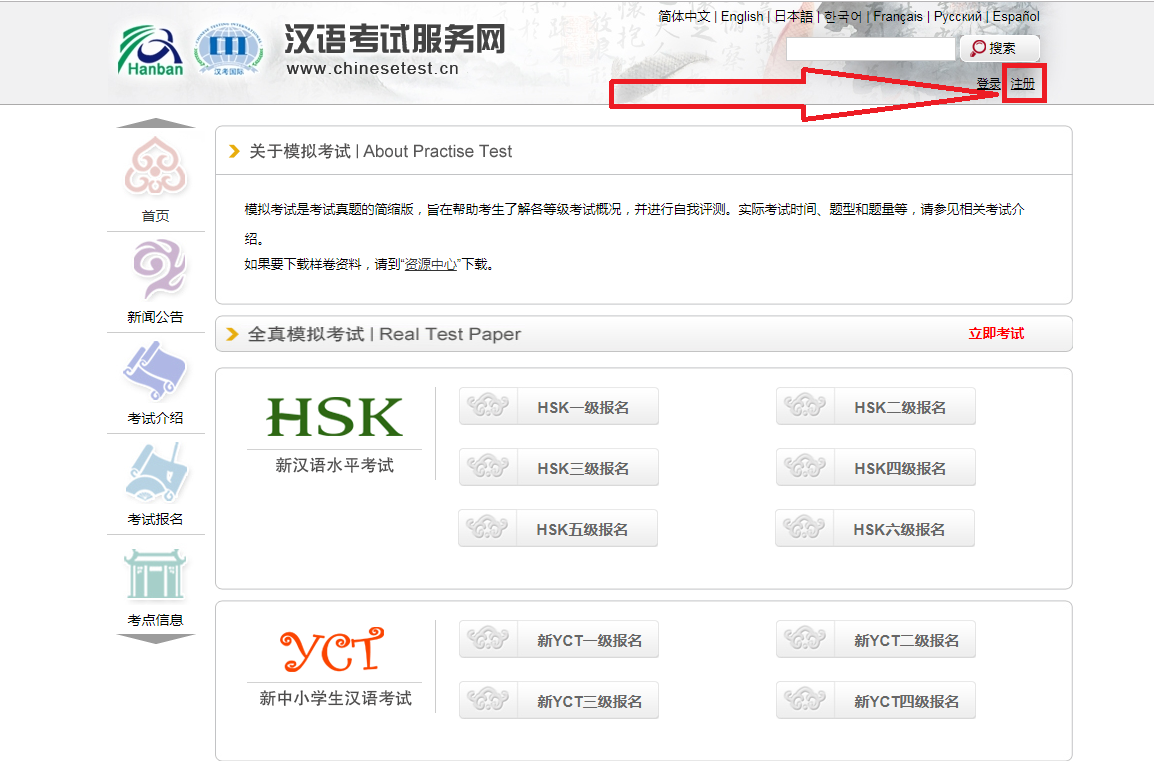This screenshot has width=1154, height=761.
Task: Click the HSK green logo
Action: tap(334, 418)
